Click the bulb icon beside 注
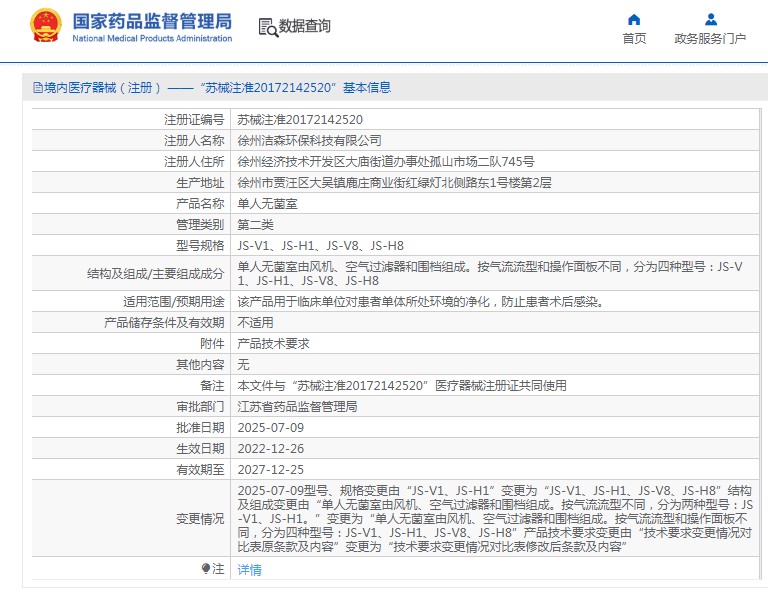768x601 pixels. point(206,569)
